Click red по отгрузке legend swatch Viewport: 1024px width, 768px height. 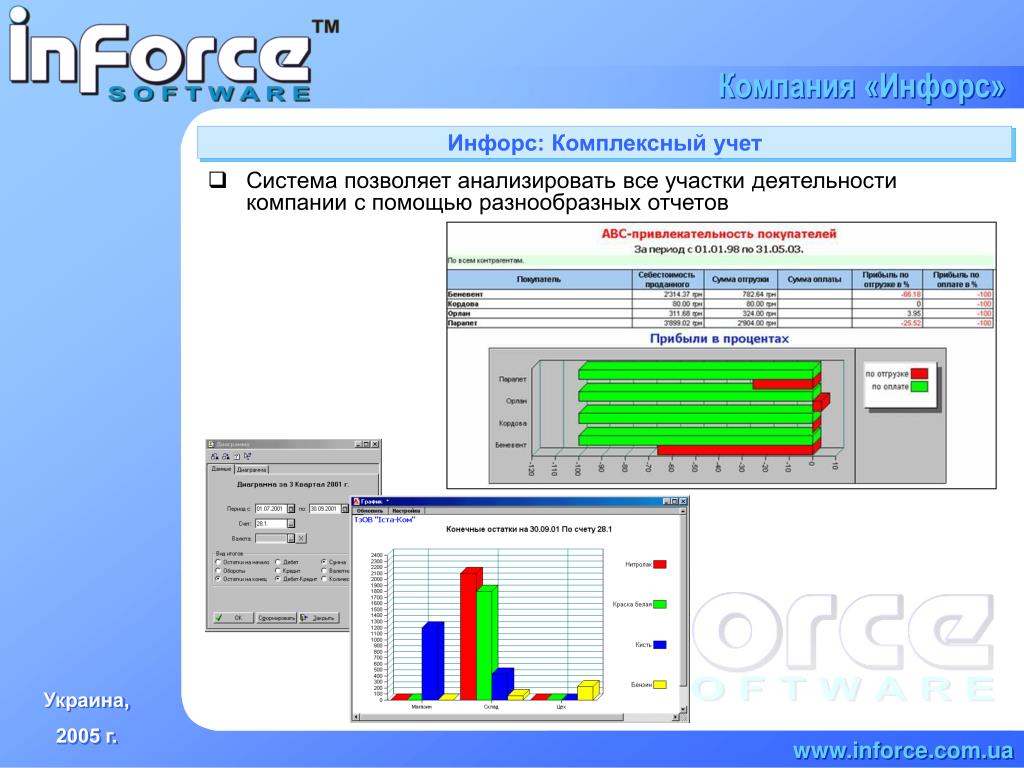(x=920, y=374)
